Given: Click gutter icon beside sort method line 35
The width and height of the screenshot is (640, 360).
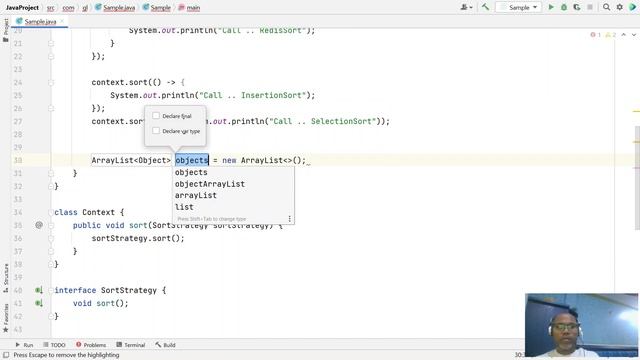Looking at the screenshot, I should coord(39,225).
